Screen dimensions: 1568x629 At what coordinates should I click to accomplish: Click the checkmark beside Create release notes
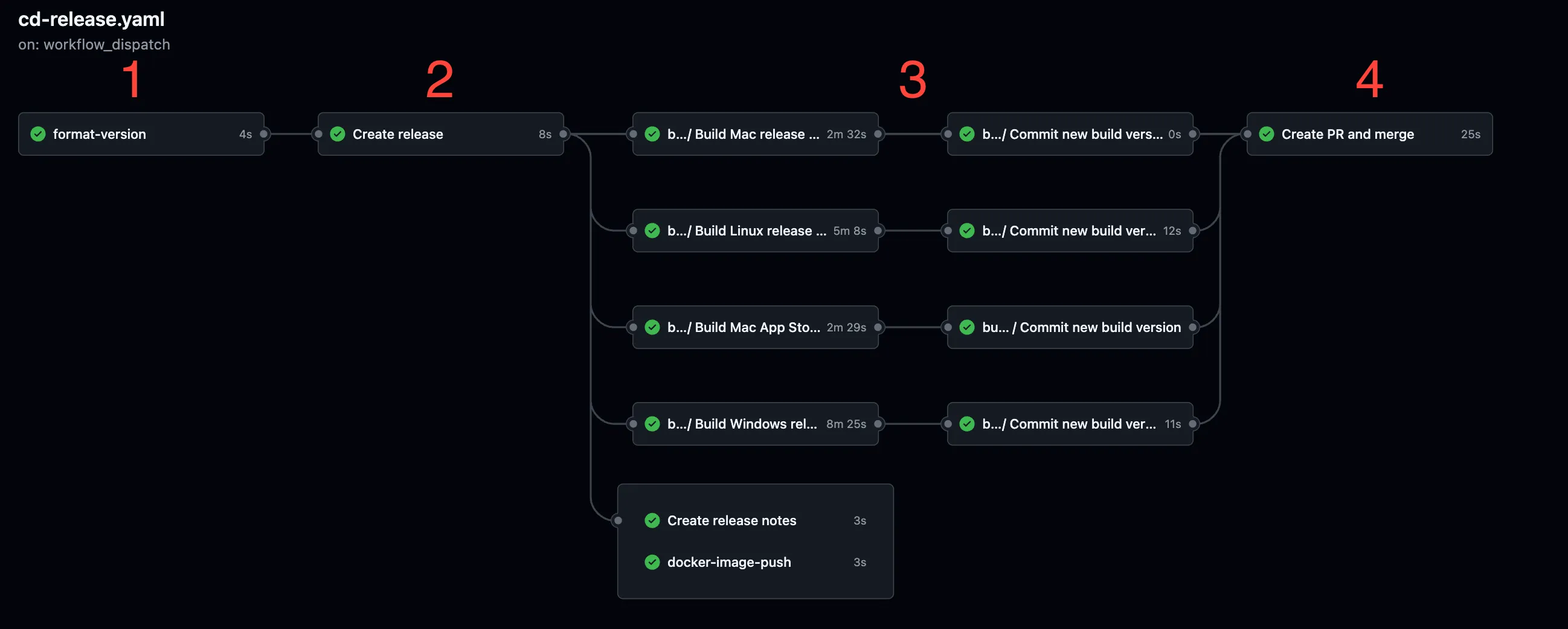coord(652,520)
